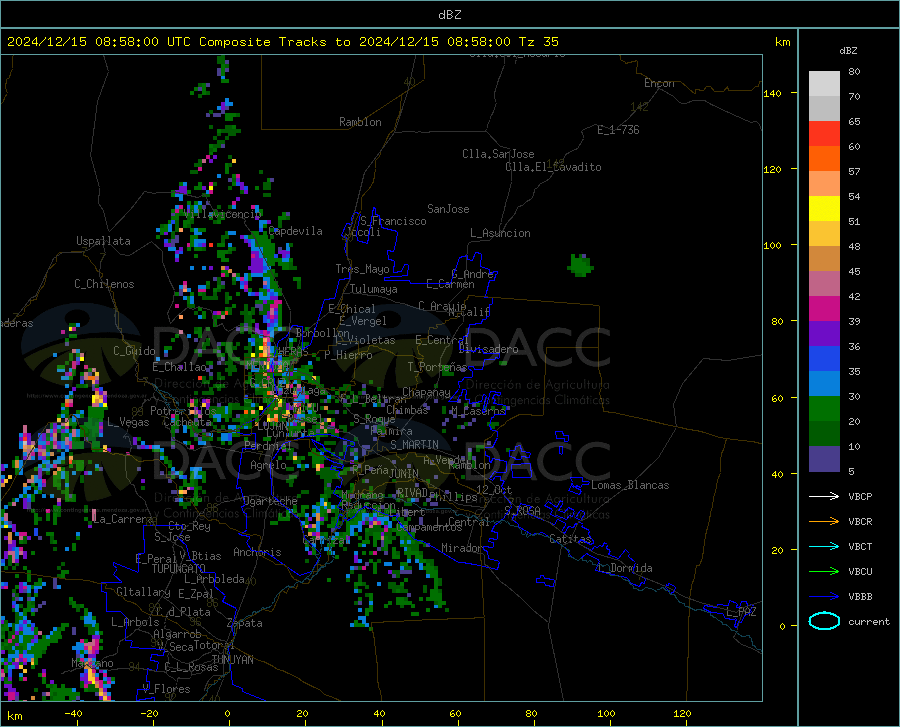Click the C_Chilenos label
Image resolution: width=900 pixels, height=727 pixels.
point(104,284)
